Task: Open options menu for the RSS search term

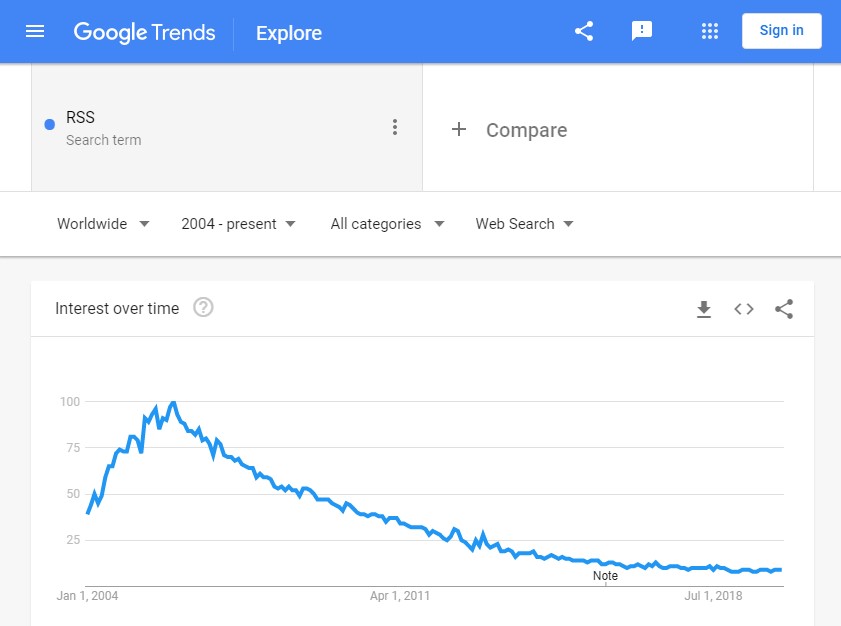Action: (395, 127)
